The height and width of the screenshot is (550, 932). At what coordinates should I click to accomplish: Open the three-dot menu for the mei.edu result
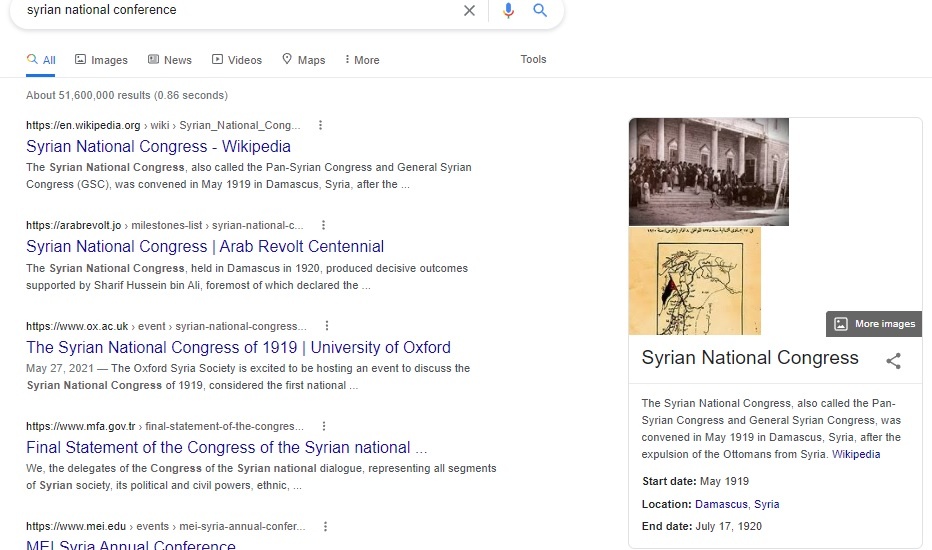(x=325, y=526)
